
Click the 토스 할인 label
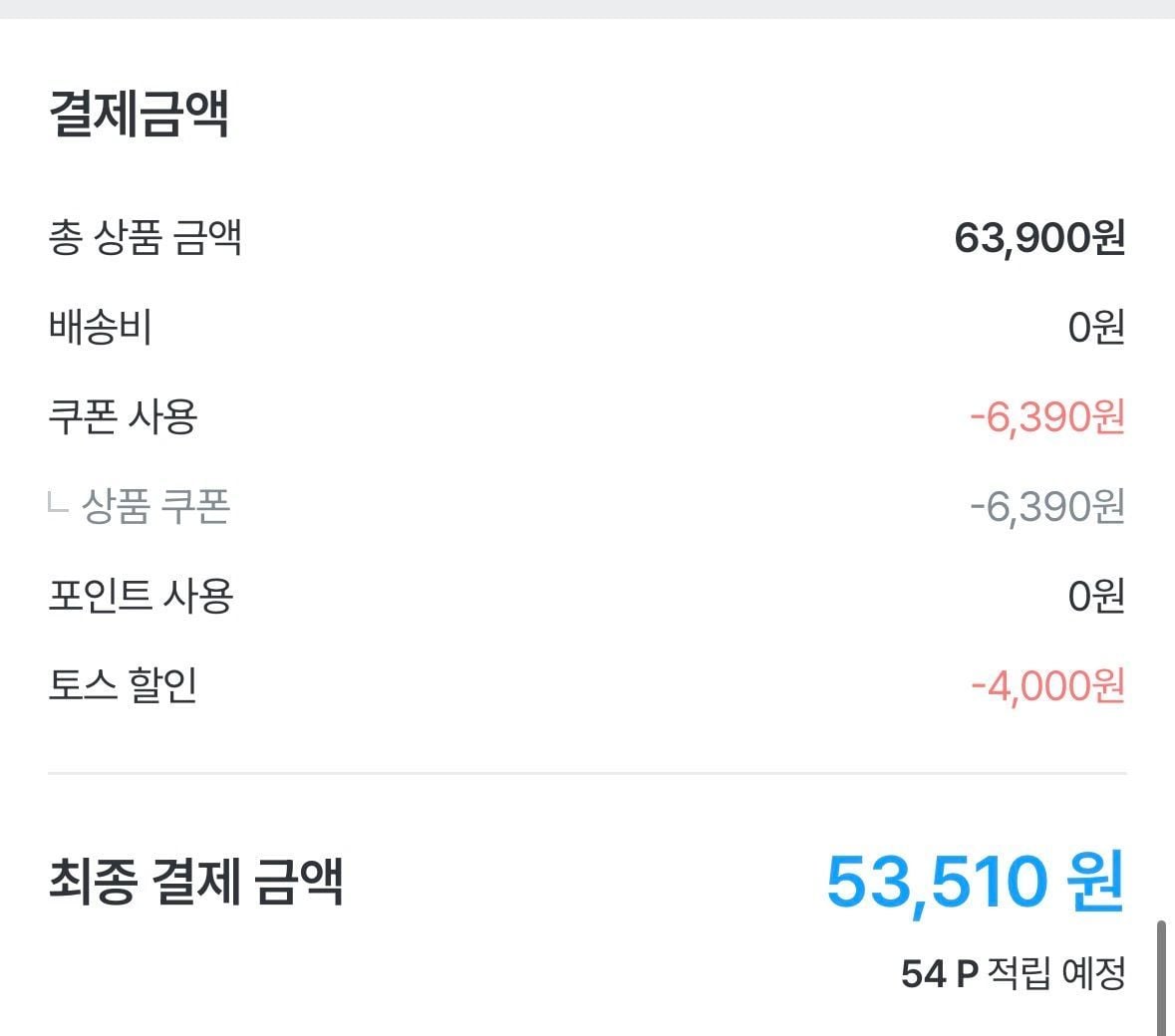(x=123, y=685)
